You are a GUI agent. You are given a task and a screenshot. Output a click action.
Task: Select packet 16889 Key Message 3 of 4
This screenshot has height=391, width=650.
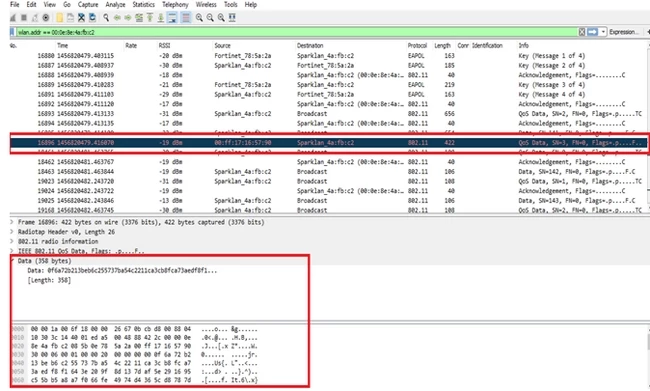pyautogui.click(x=327, y=85)
